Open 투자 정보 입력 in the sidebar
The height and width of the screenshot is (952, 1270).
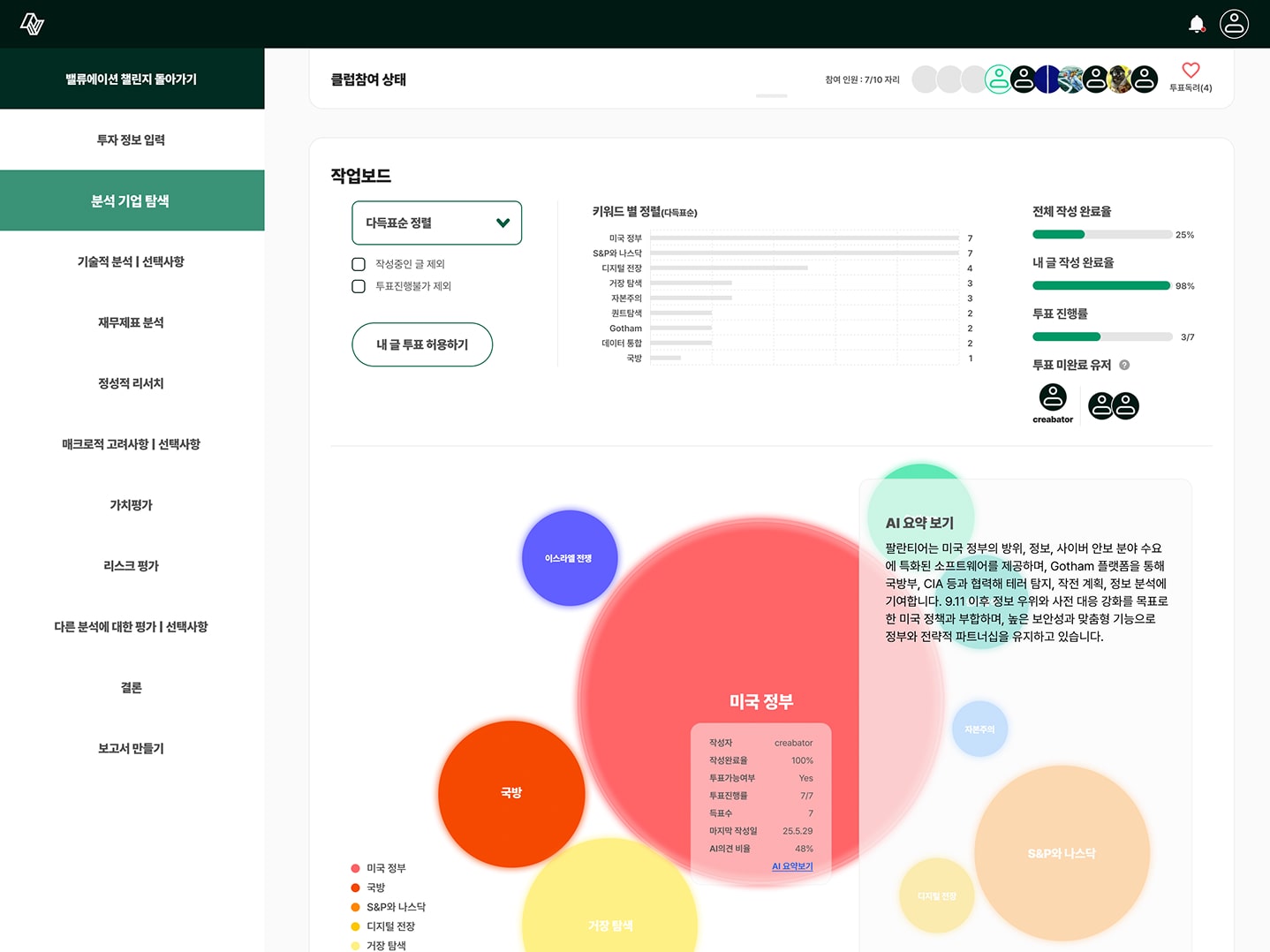coord(132,140)
